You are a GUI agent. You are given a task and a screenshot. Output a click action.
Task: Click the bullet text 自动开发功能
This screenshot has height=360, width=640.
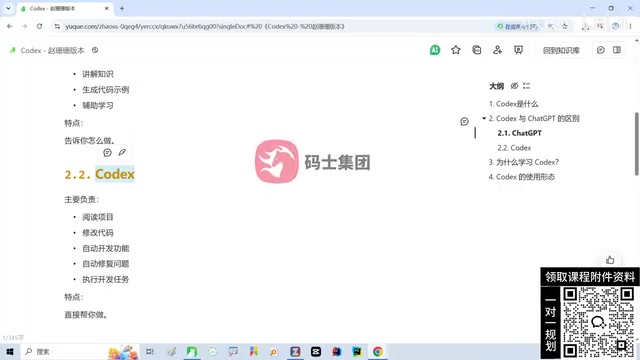[106, 248]
